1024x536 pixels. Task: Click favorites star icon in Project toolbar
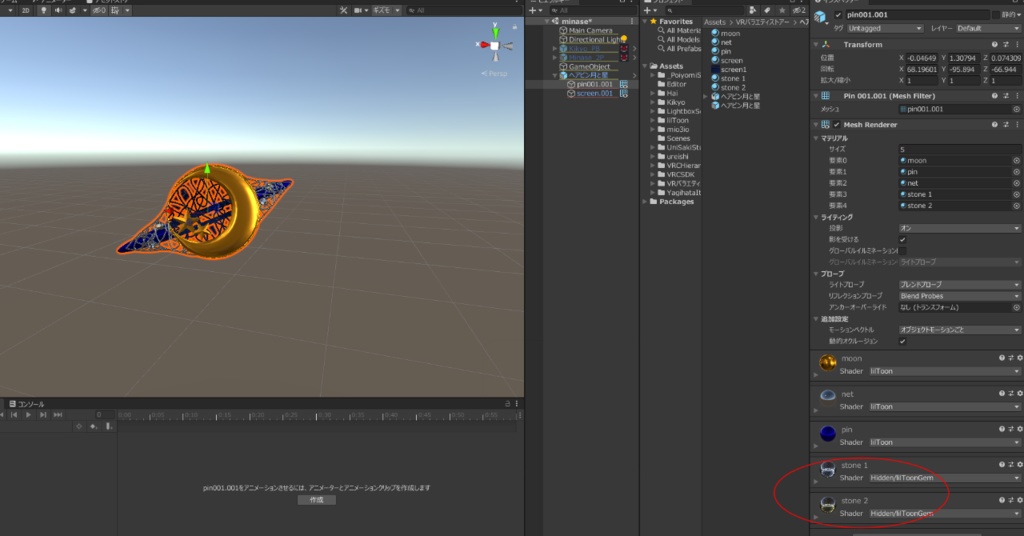tap(782, 10)
